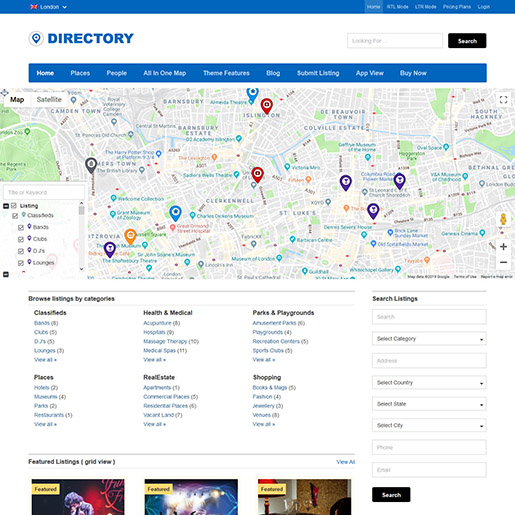The image size is (515, 515).
Task: Click the Victoria Miro map place pin
Action: (287, 167)
